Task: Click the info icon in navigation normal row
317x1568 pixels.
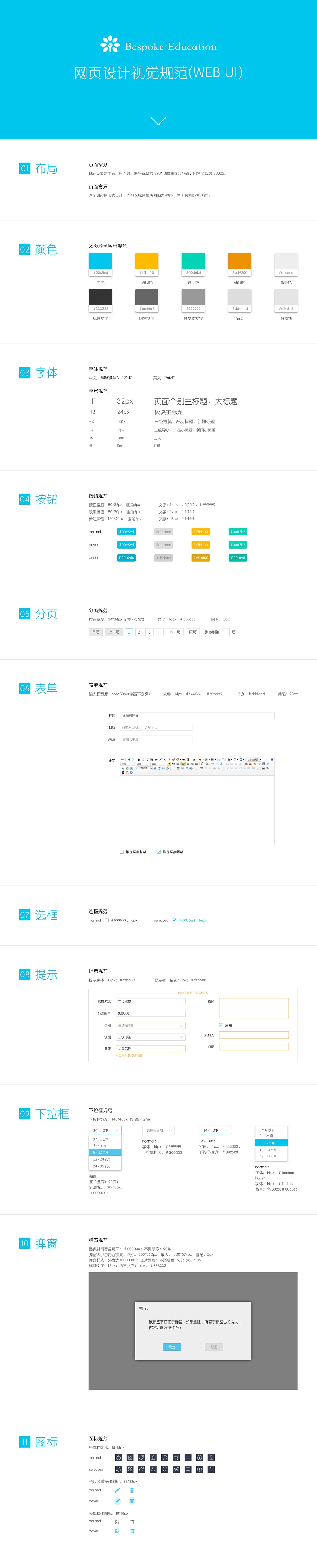Action: pos(199,1458)
